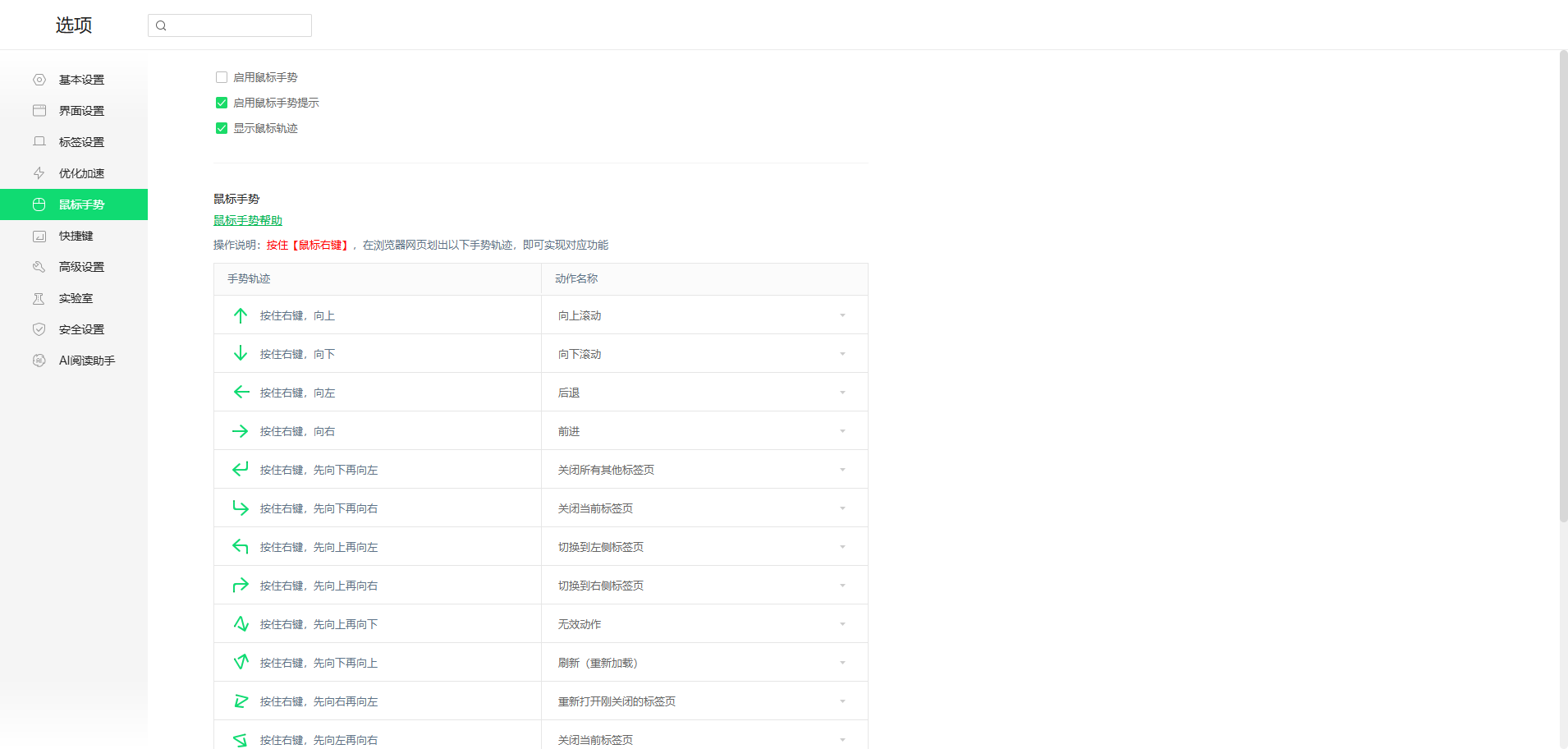
Task: Open the 关闭所有其他标签页 dropdown
Action: tap(704, 470)
